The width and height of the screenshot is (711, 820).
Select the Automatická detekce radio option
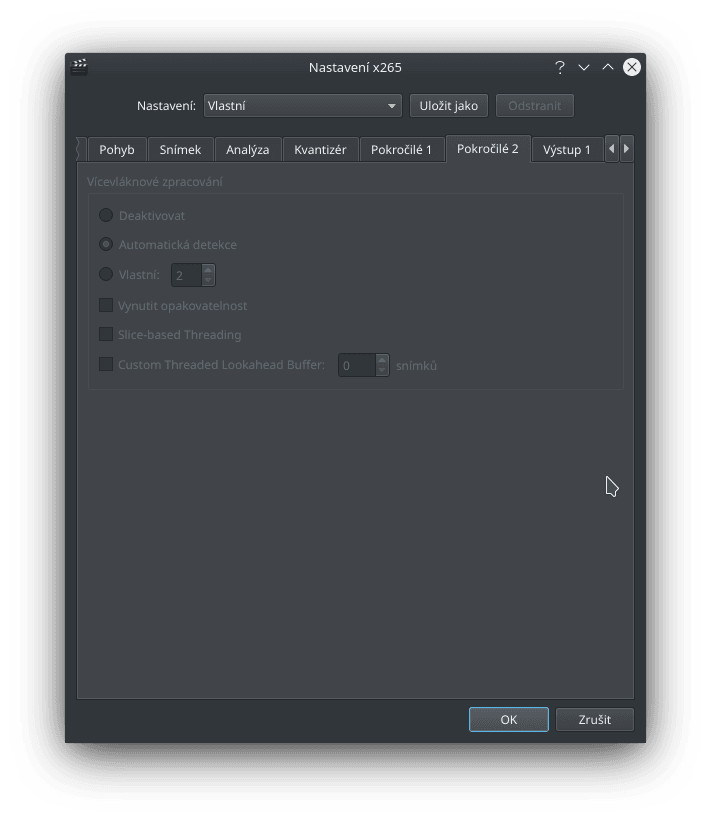click(x=106, y=244)
